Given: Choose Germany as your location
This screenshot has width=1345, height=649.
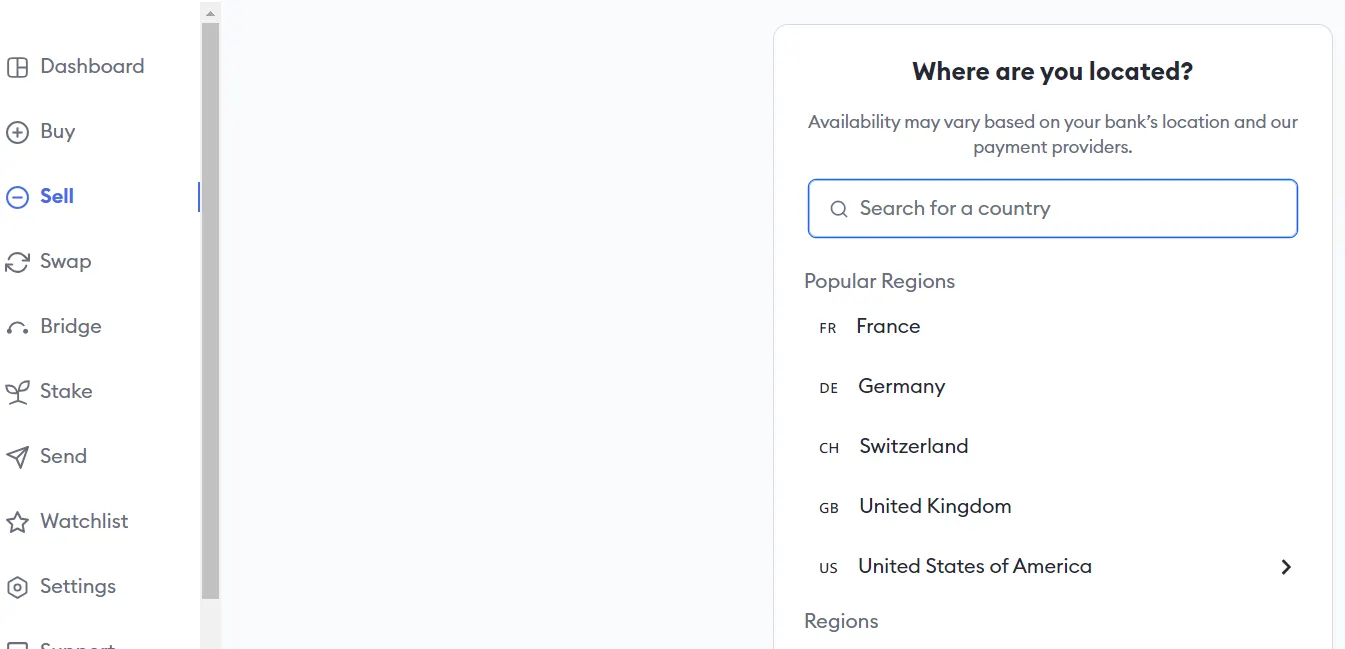Looking at the screenshot, I should (901, 386).
